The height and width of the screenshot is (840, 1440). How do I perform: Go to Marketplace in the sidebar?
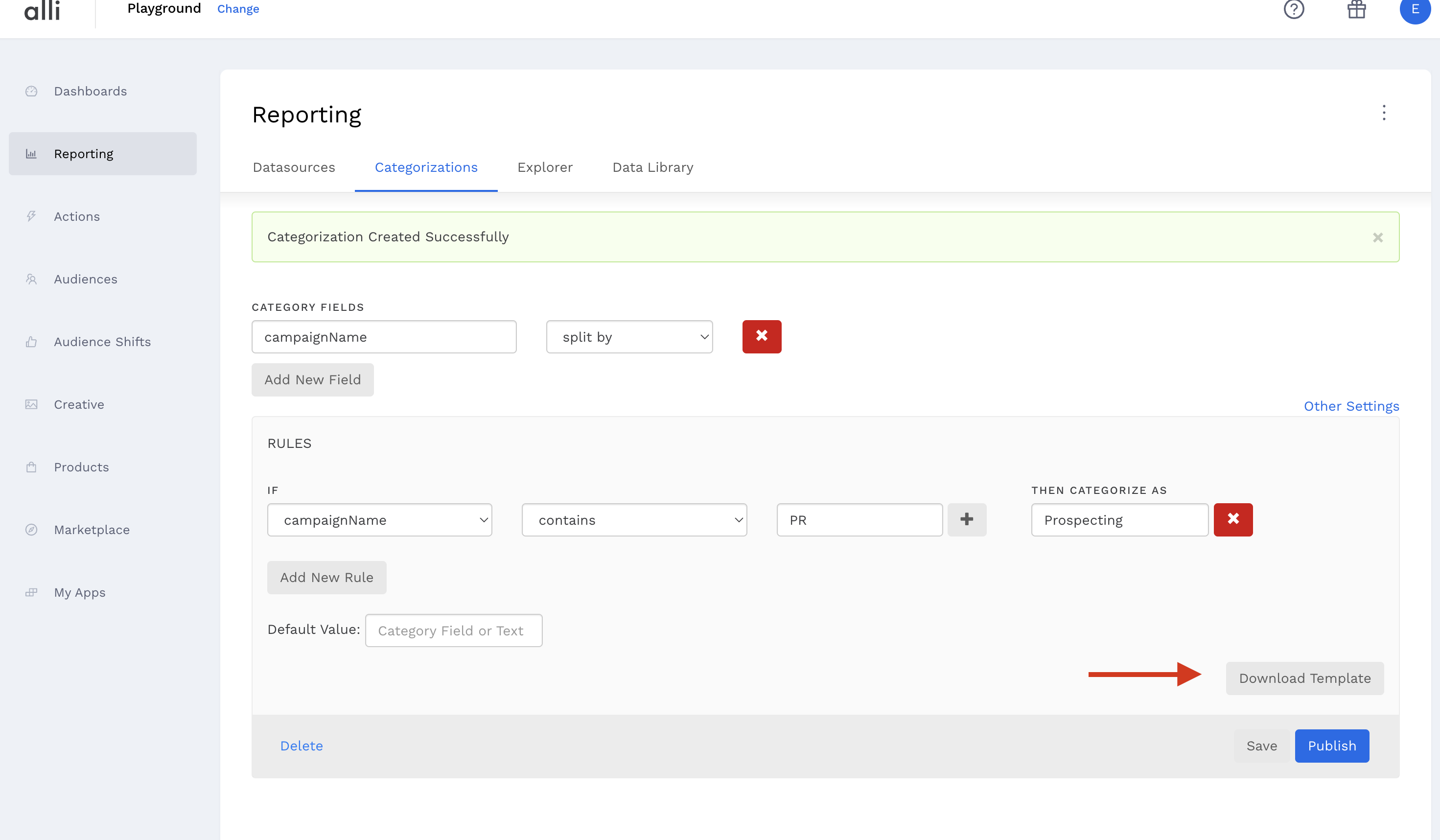[x=92, y=530]
